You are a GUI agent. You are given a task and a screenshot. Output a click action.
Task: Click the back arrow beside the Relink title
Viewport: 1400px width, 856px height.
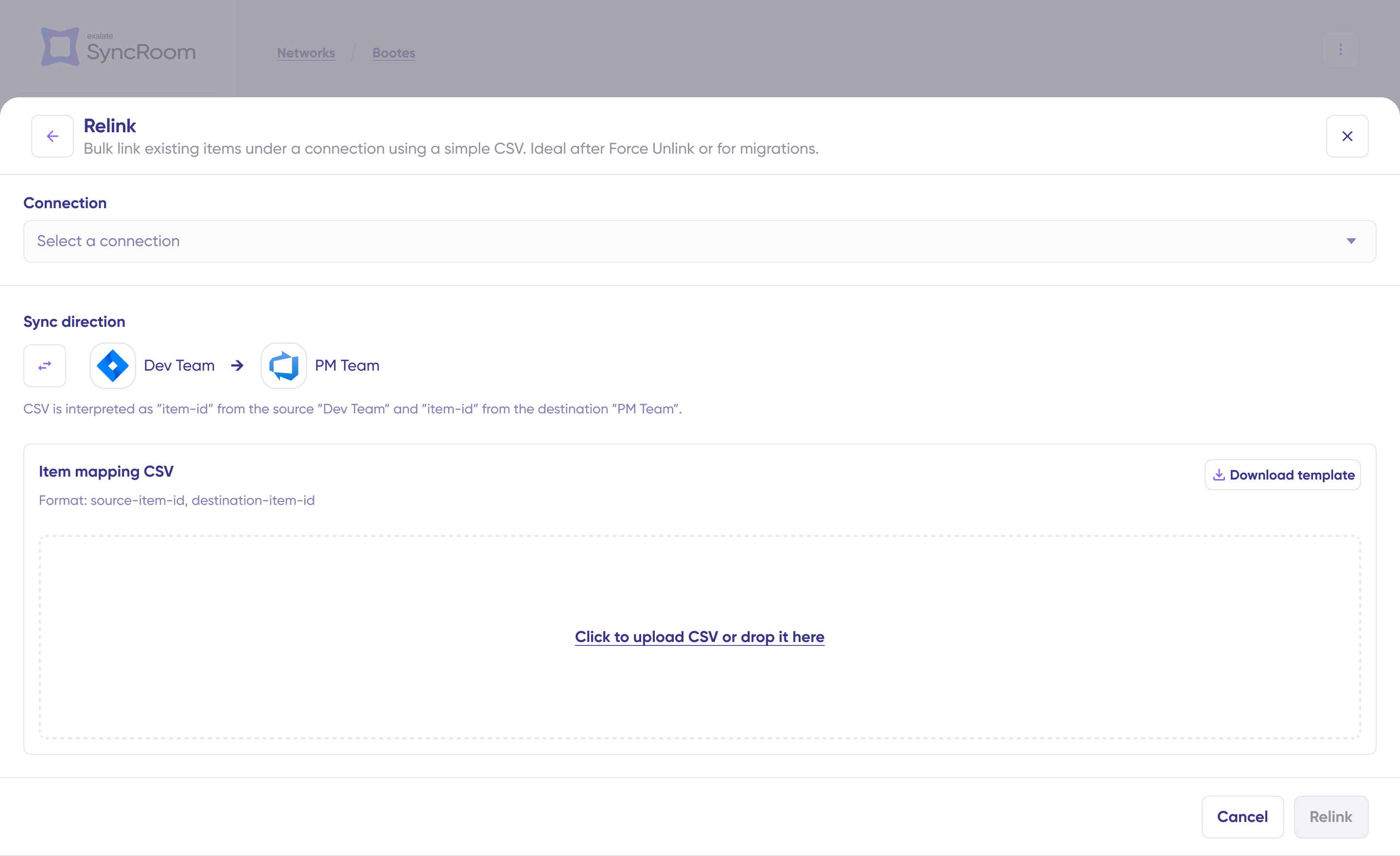52,136
